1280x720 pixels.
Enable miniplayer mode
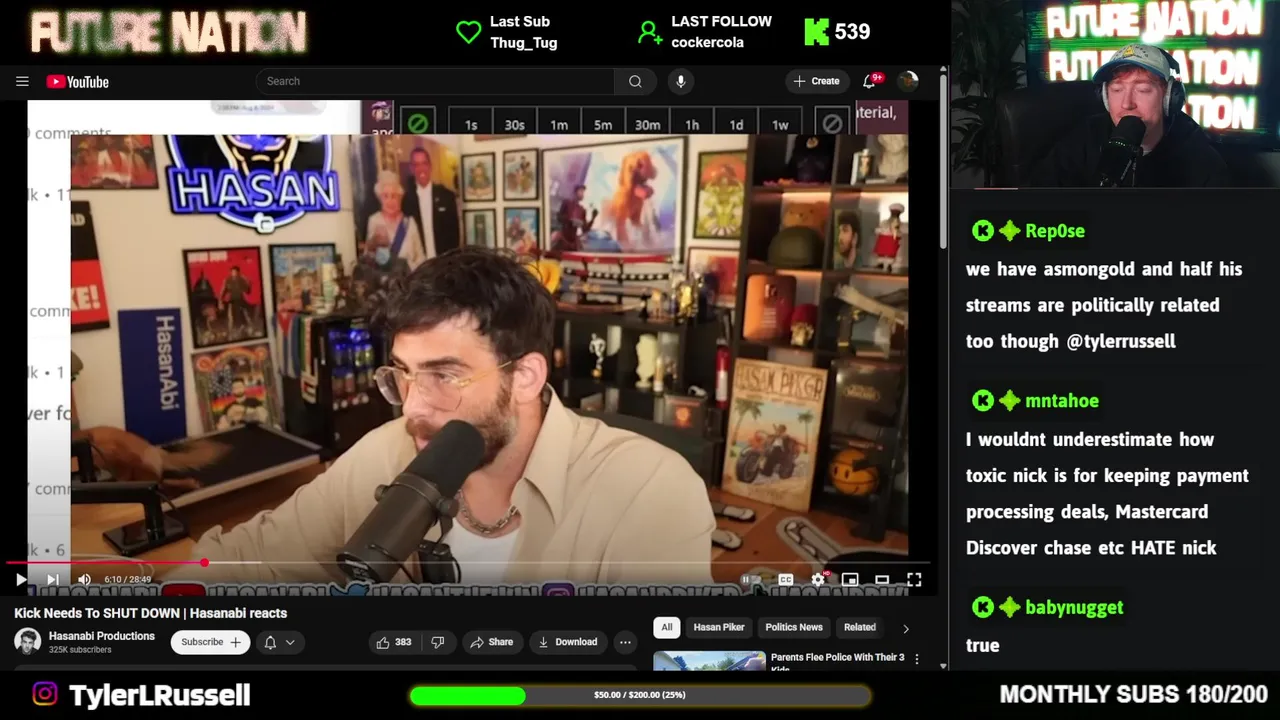point(850,579)
